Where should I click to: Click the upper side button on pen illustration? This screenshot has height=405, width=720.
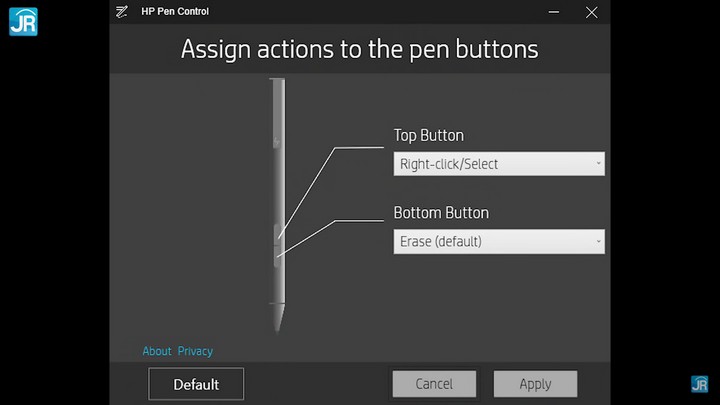(x=277, y=236)
